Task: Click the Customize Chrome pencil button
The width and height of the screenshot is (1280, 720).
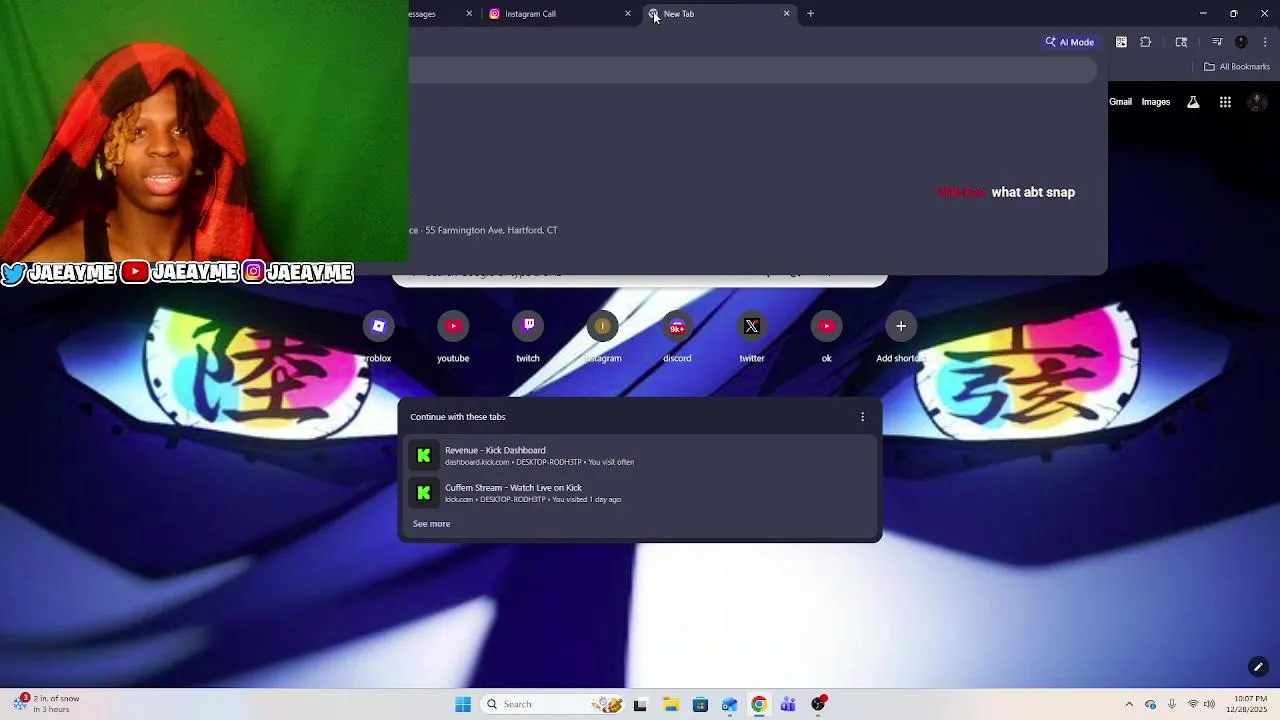Action: point(1258,667)
